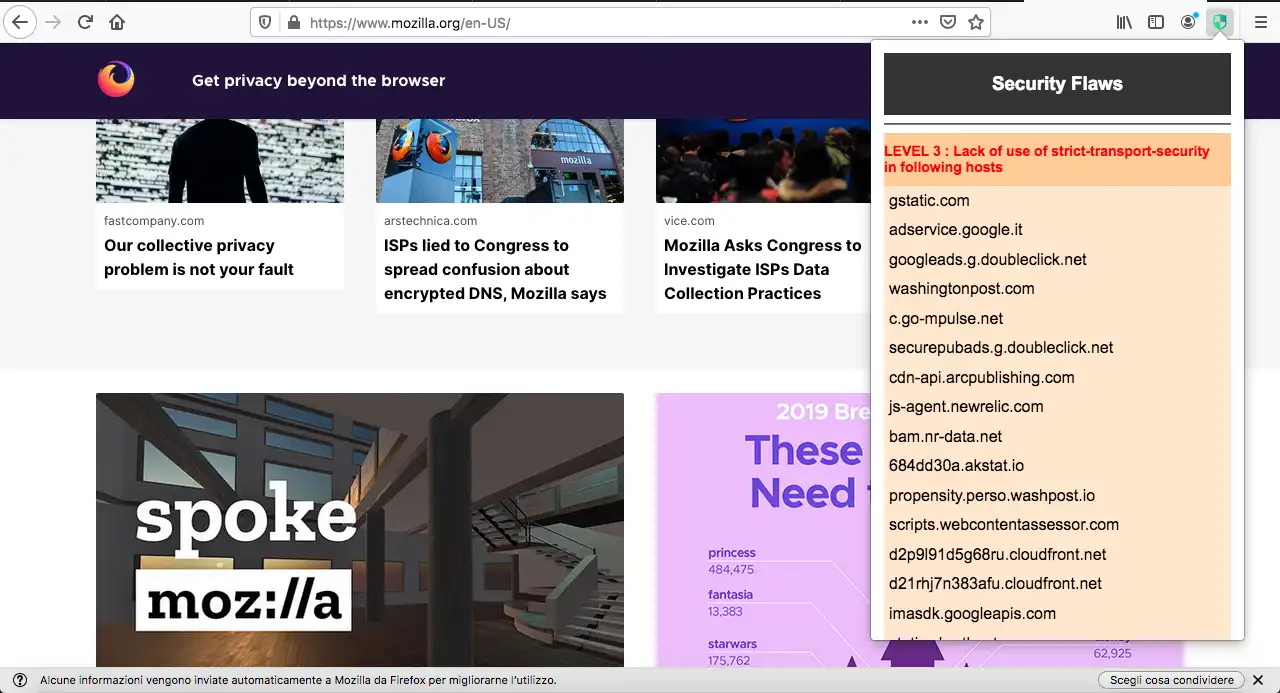Select host cdn-api.arcpublishing.com
The image size is (1280, 693).
click(x=981, y=378)
